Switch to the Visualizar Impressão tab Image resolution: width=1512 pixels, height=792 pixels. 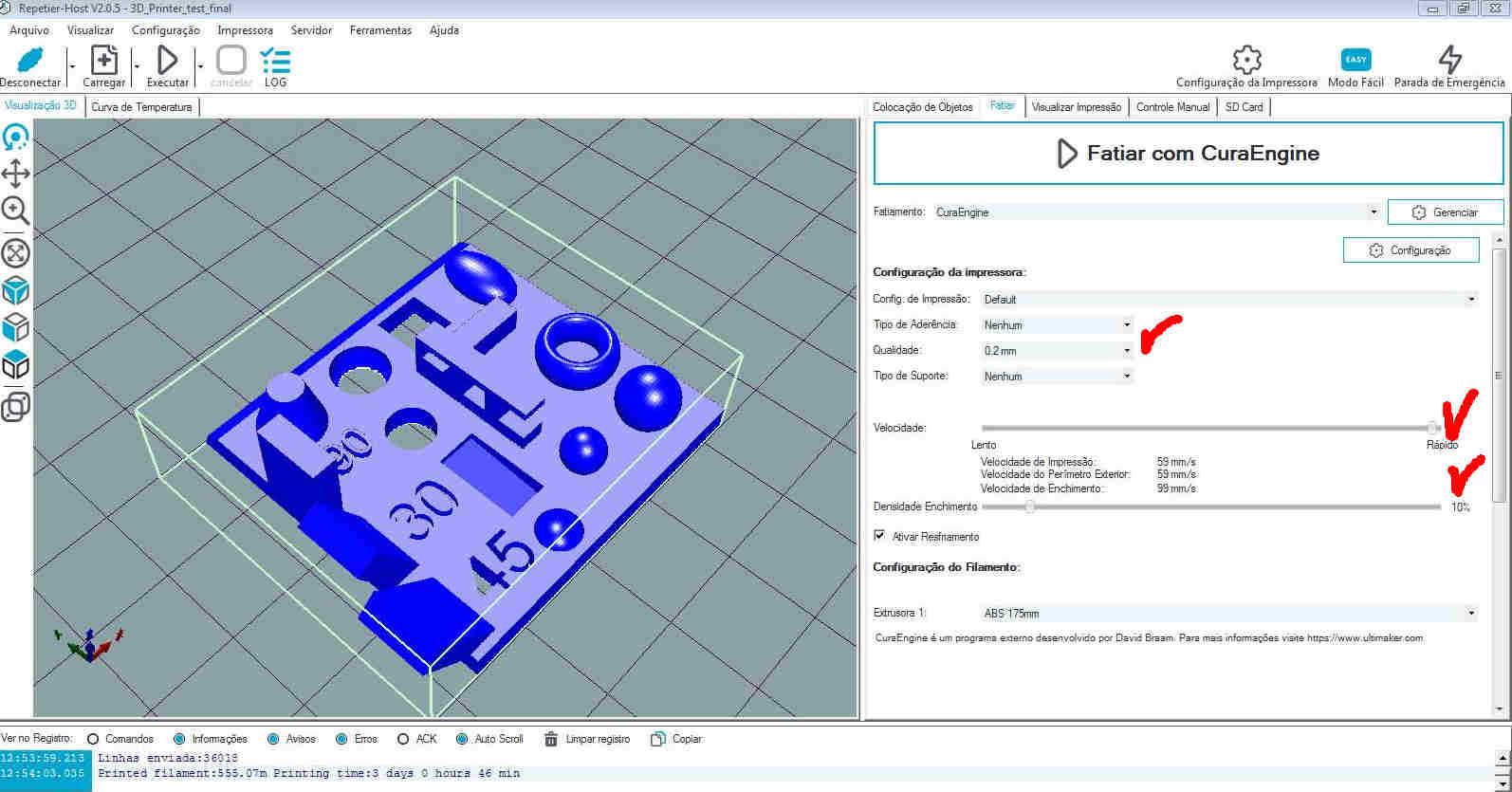point(1077,107)
